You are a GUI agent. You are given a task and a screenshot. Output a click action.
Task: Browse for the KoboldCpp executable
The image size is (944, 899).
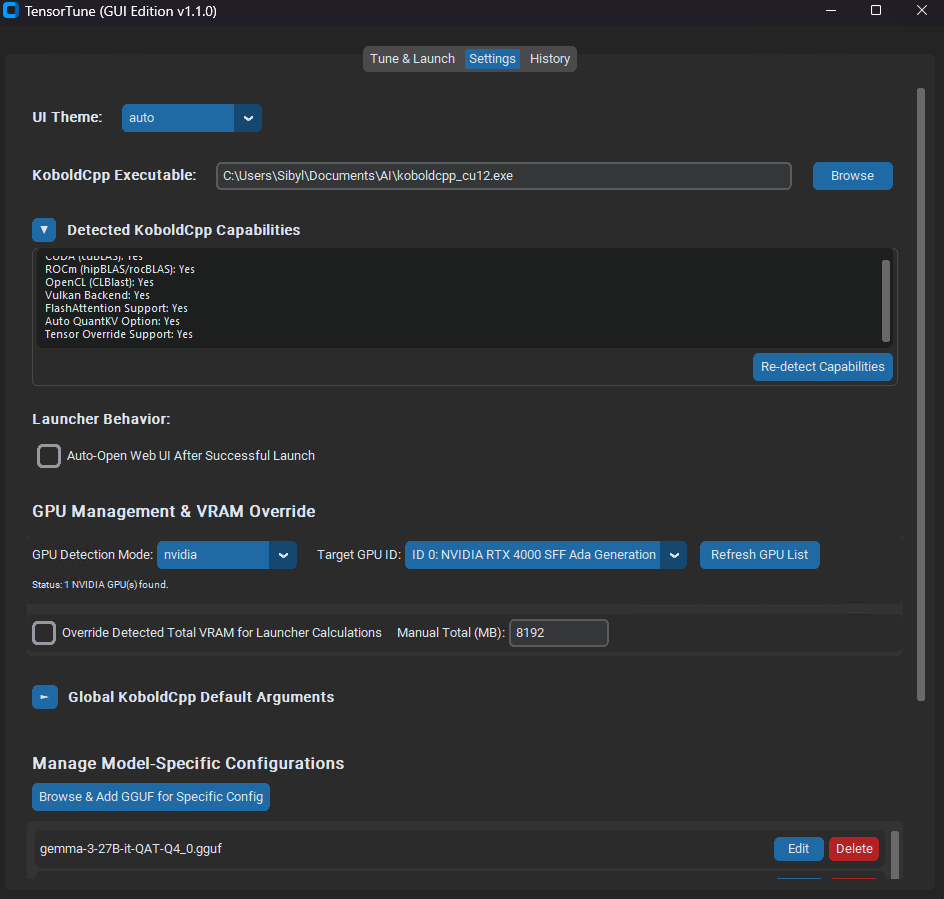click(x=852, y=176)
